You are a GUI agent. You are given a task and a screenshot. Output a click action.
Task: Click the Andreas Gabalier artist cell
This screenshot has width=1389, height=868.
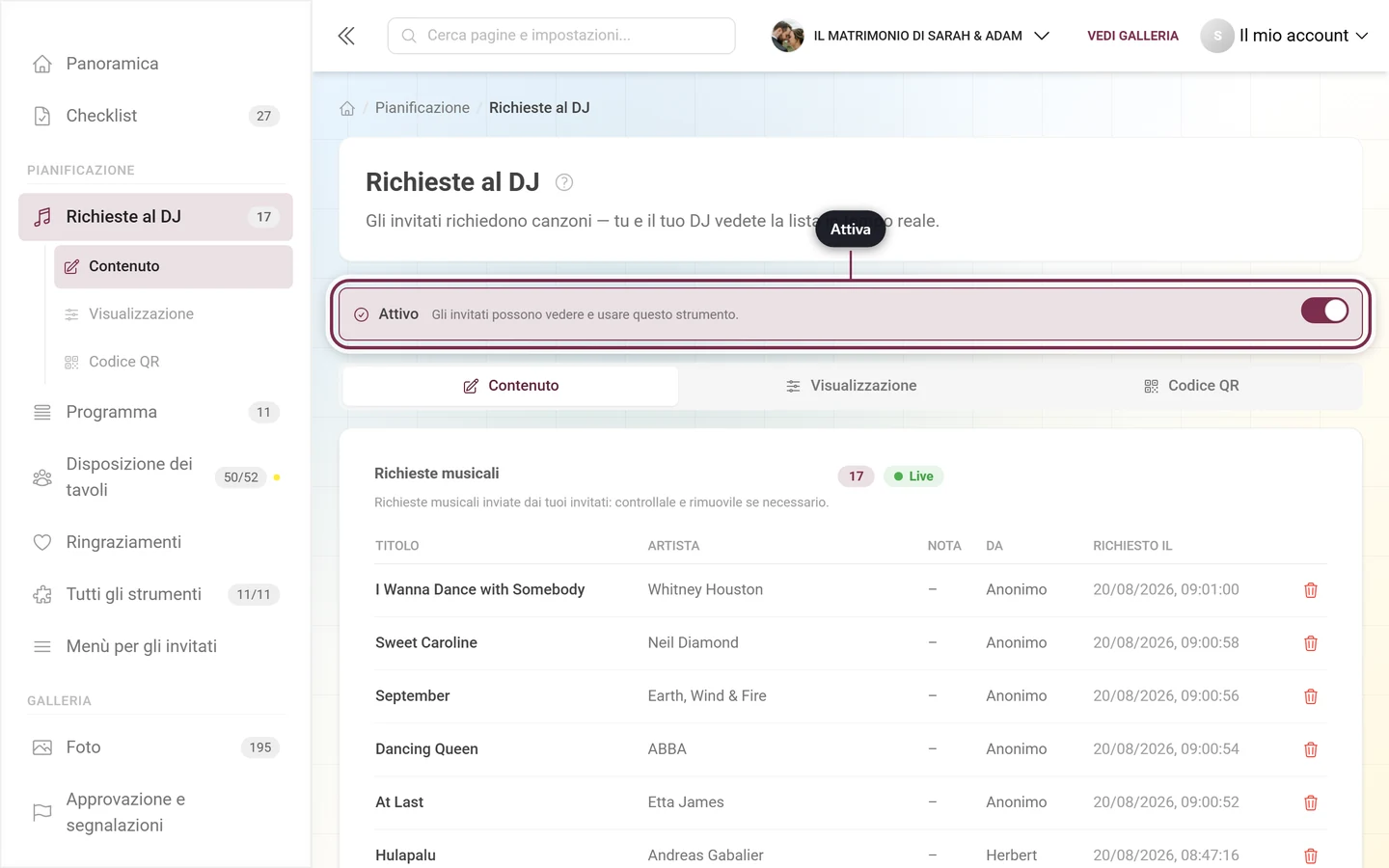(x=706, y=855)
